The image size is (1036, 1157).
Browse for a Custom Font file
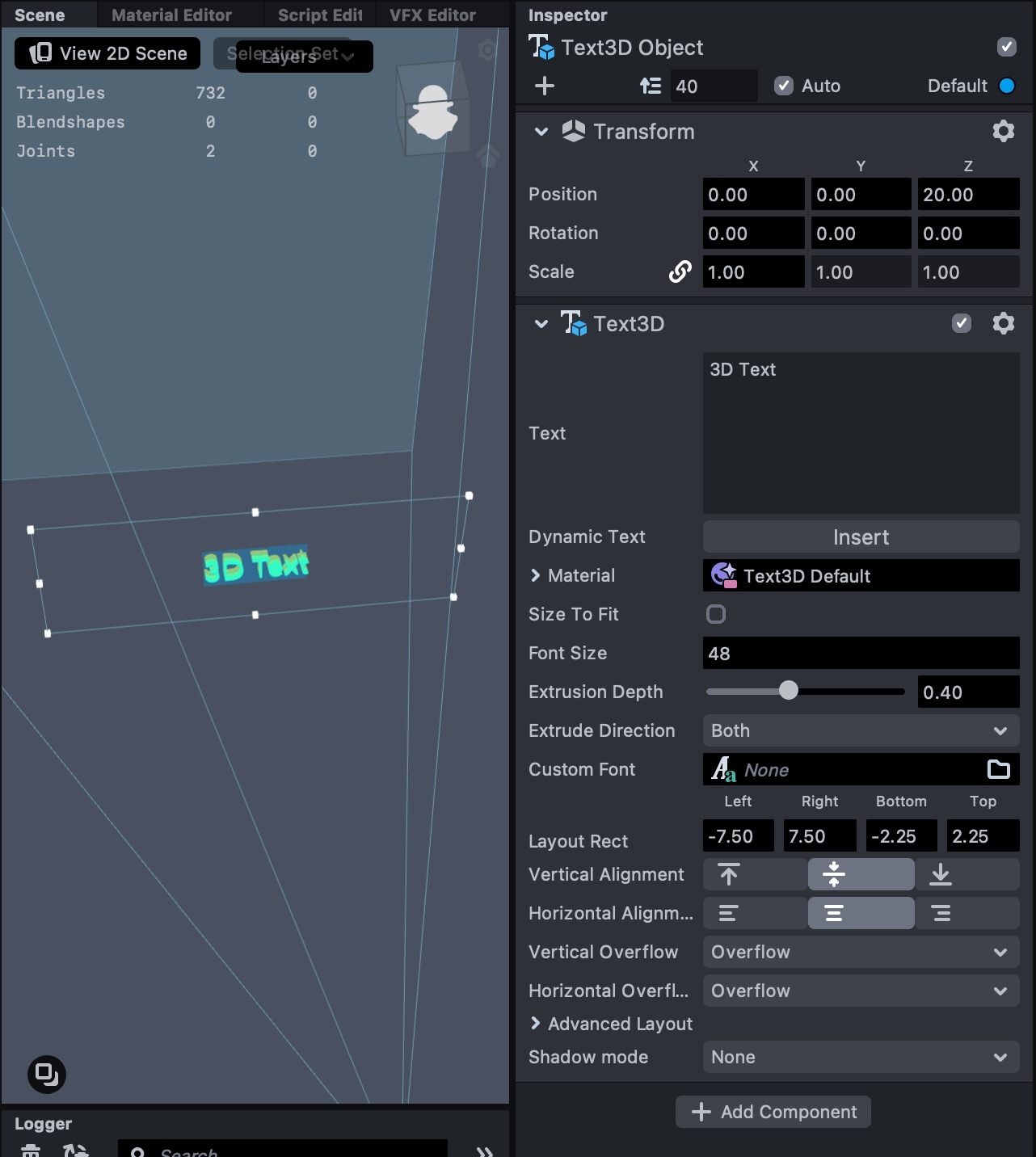tap(998, 769)
